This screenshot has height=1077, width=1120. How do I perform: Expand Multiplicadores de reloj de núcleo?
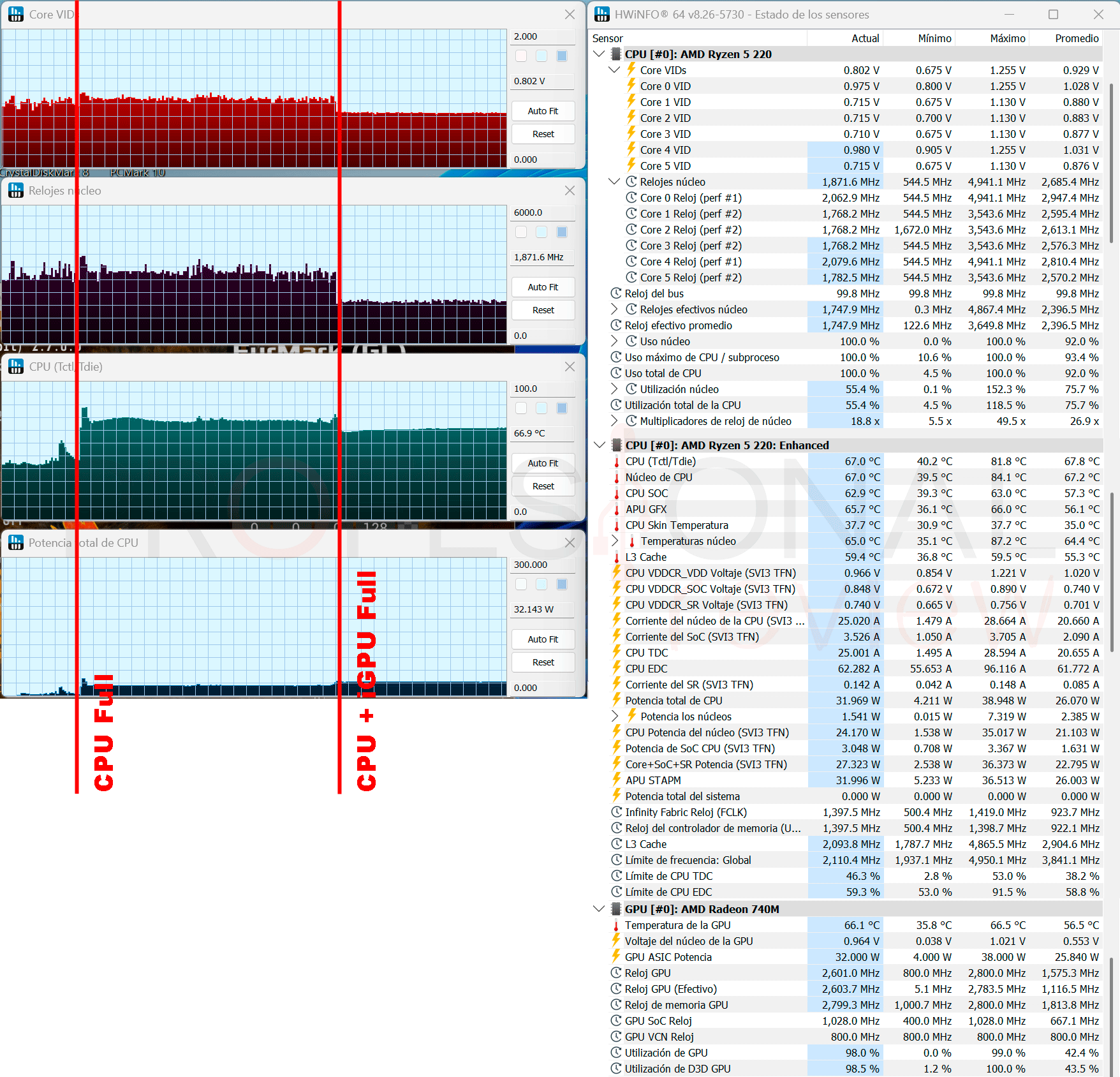tap(614, 421)
